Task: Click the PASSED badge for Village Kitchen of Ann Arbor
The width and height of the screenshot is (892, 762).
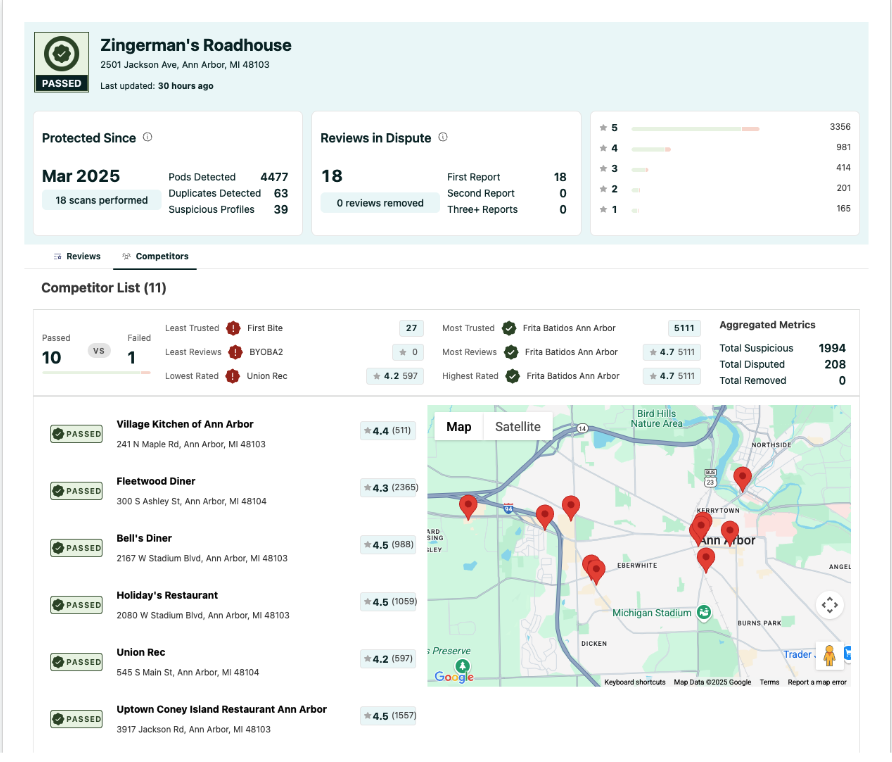Action: 77,434
